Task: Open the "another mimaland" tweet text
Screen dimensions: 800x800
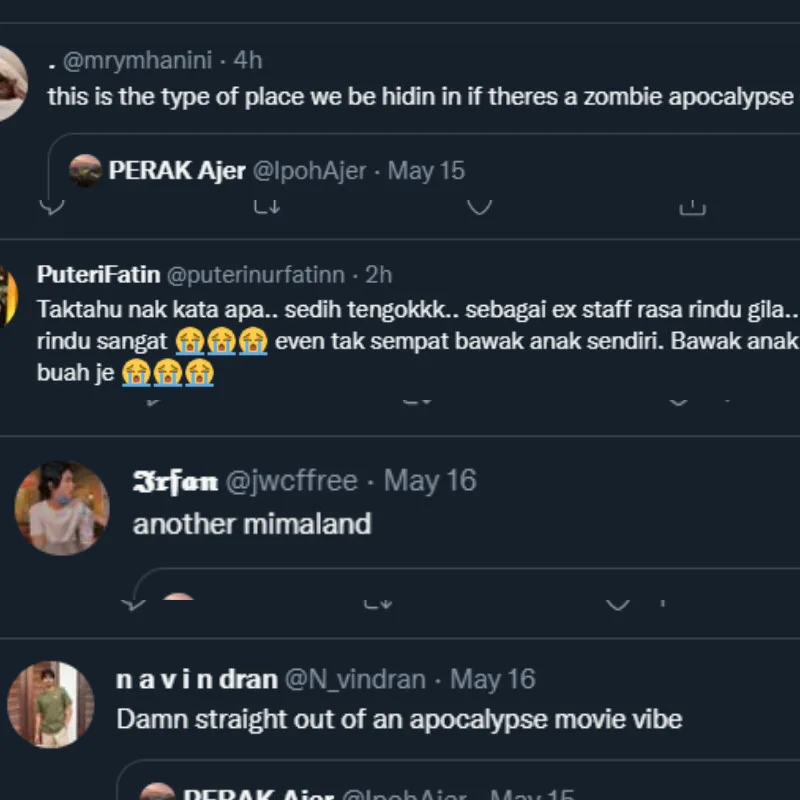Action: (252, 524)
